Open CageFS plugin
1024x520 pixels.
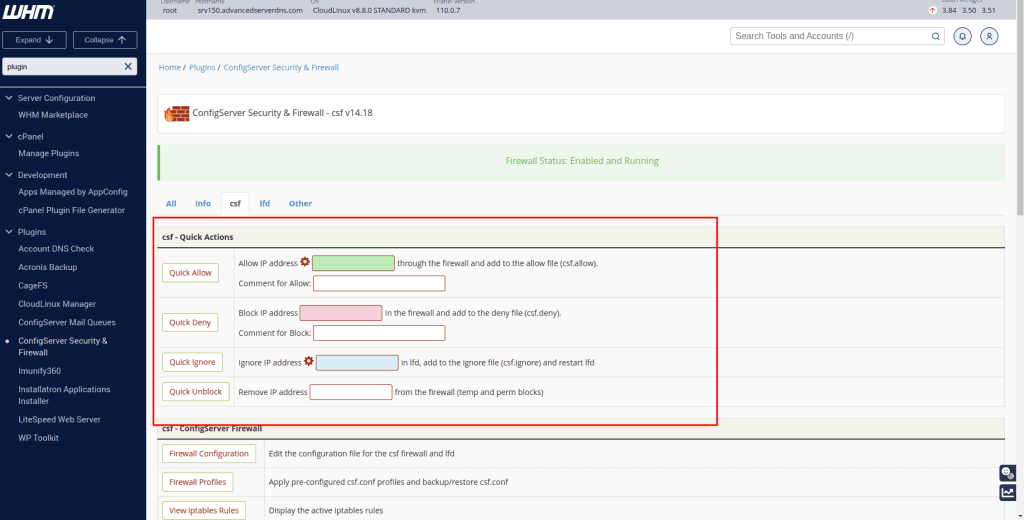coord(33,285)
